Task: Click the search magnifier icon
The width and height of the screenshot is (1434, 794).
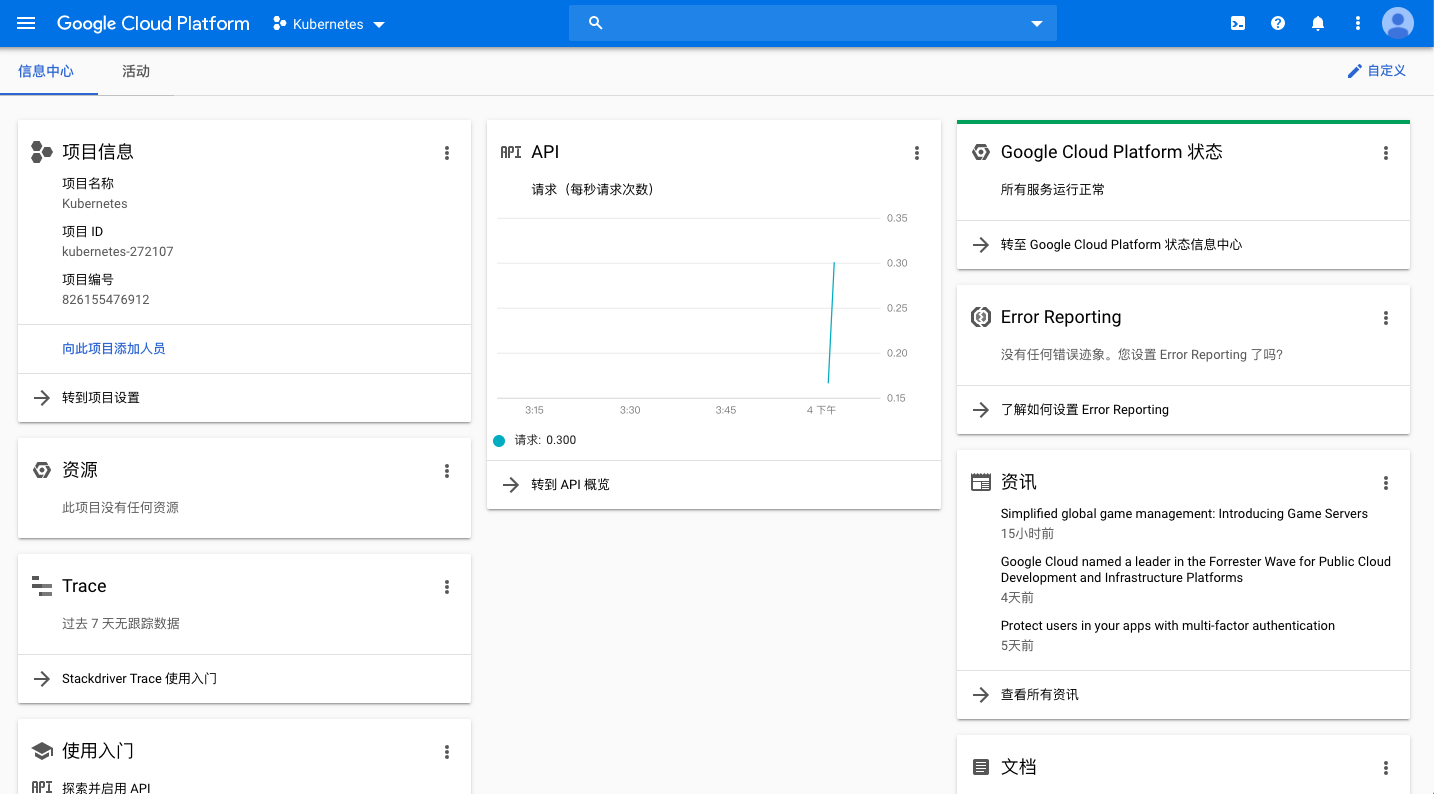Action: (x=596, y=23)
